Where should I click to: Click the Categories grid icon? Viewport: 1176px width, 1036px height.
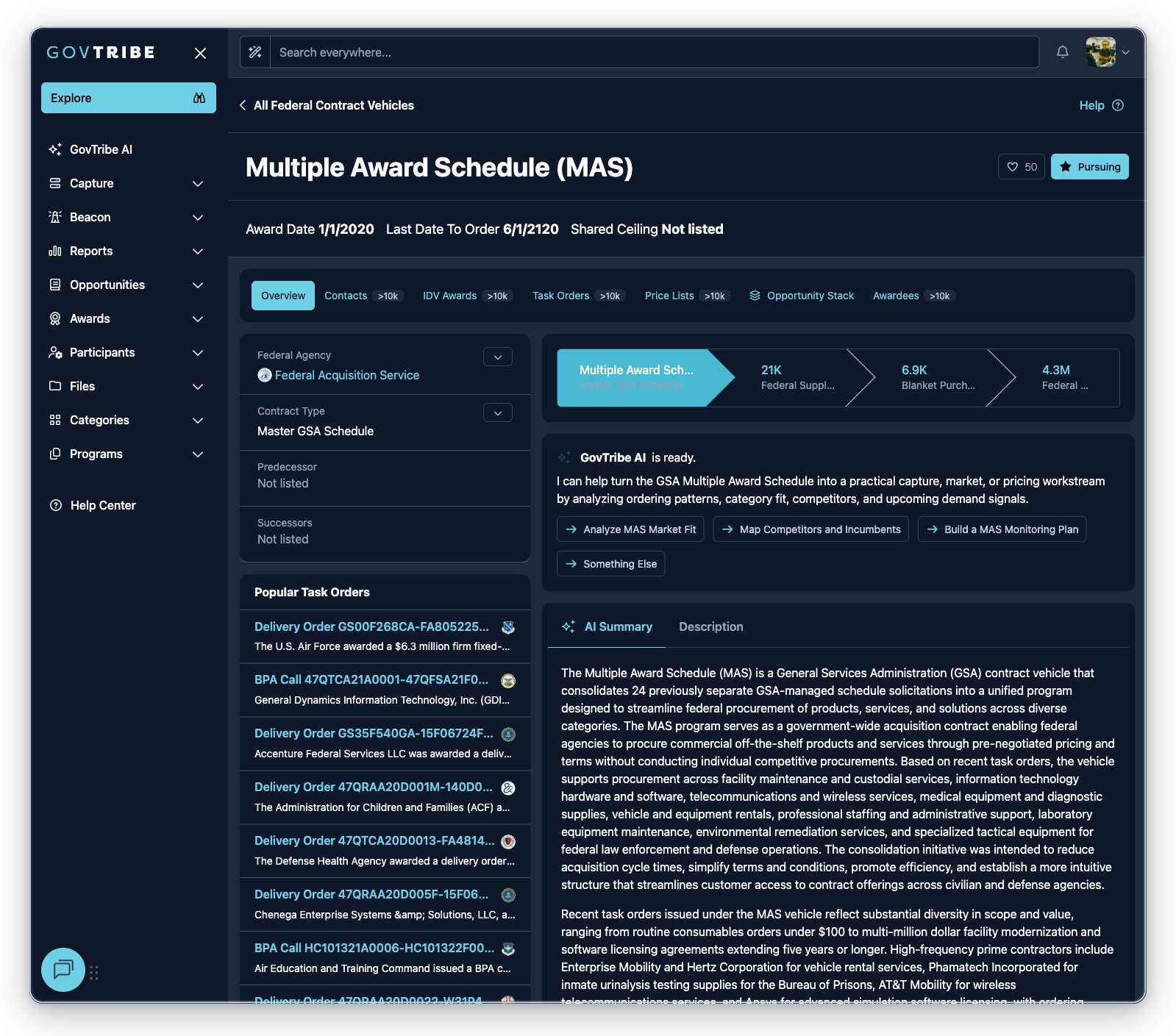55,420
